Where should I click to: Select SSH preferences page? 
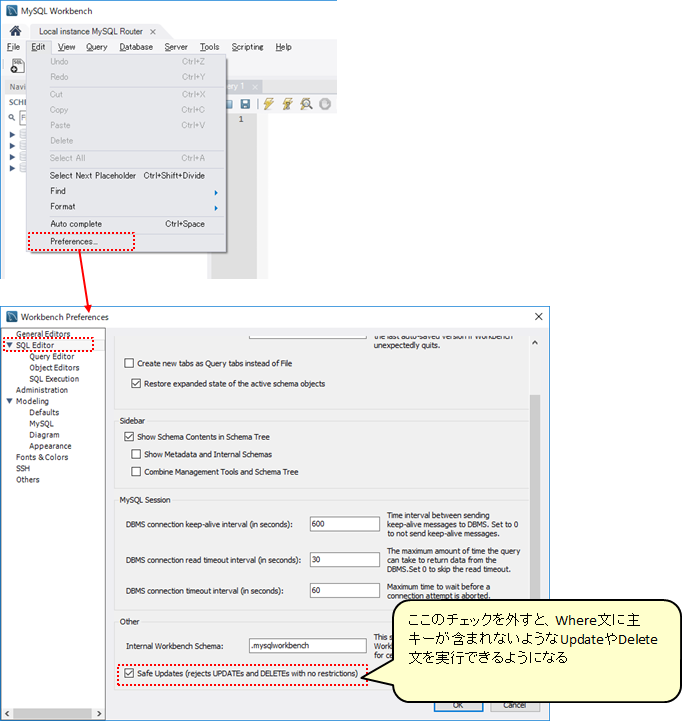pyautogui.click(x=23, y=468)
